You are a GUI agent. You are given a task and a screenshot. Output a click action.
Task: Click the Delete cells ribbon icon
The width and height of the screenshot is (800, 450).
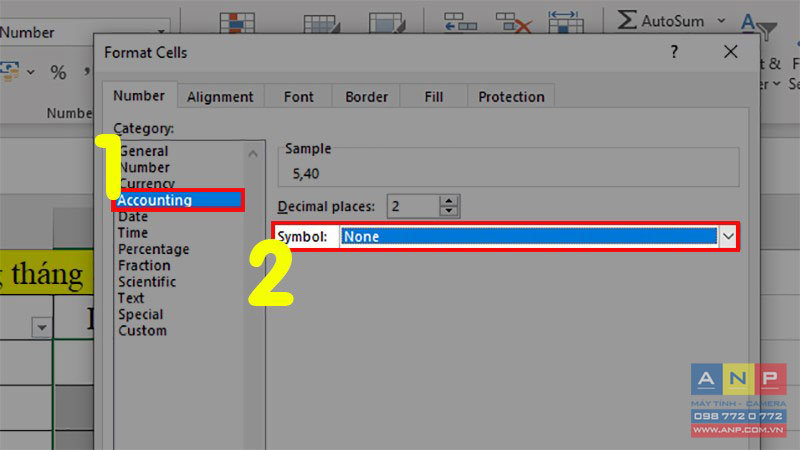(x=513, y=22)
